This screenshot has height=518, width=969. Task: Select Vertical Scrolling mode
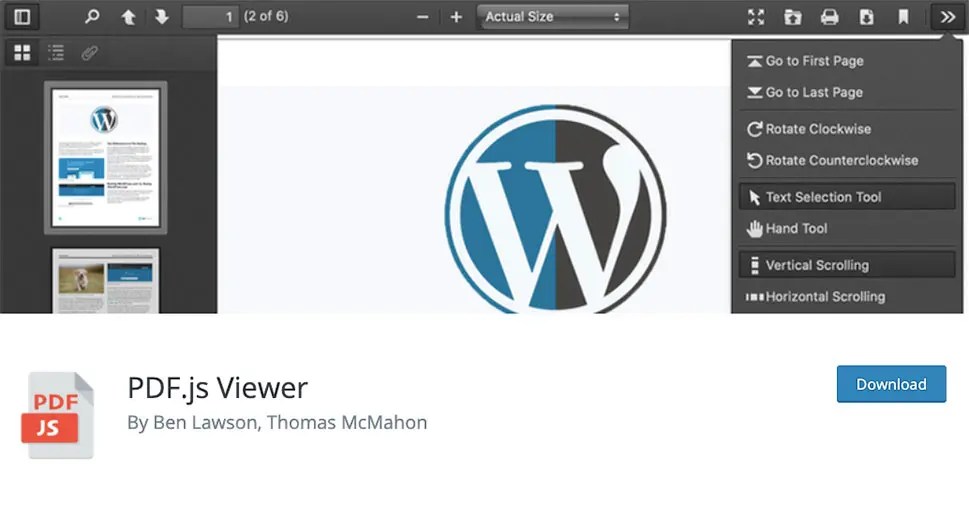click(x=847, y=265)
